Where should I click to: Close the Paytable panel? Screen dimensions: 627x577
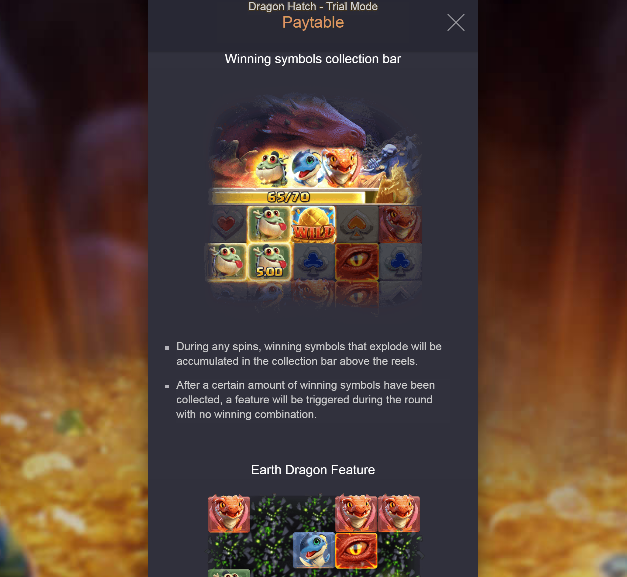point(455,22)
